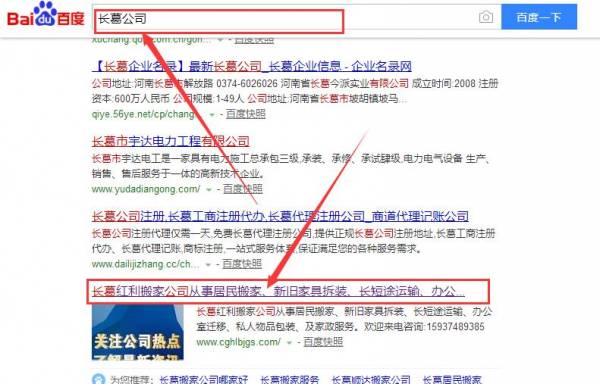Expand dropdown arrow next to www.cghlbjgs.com

289,343
